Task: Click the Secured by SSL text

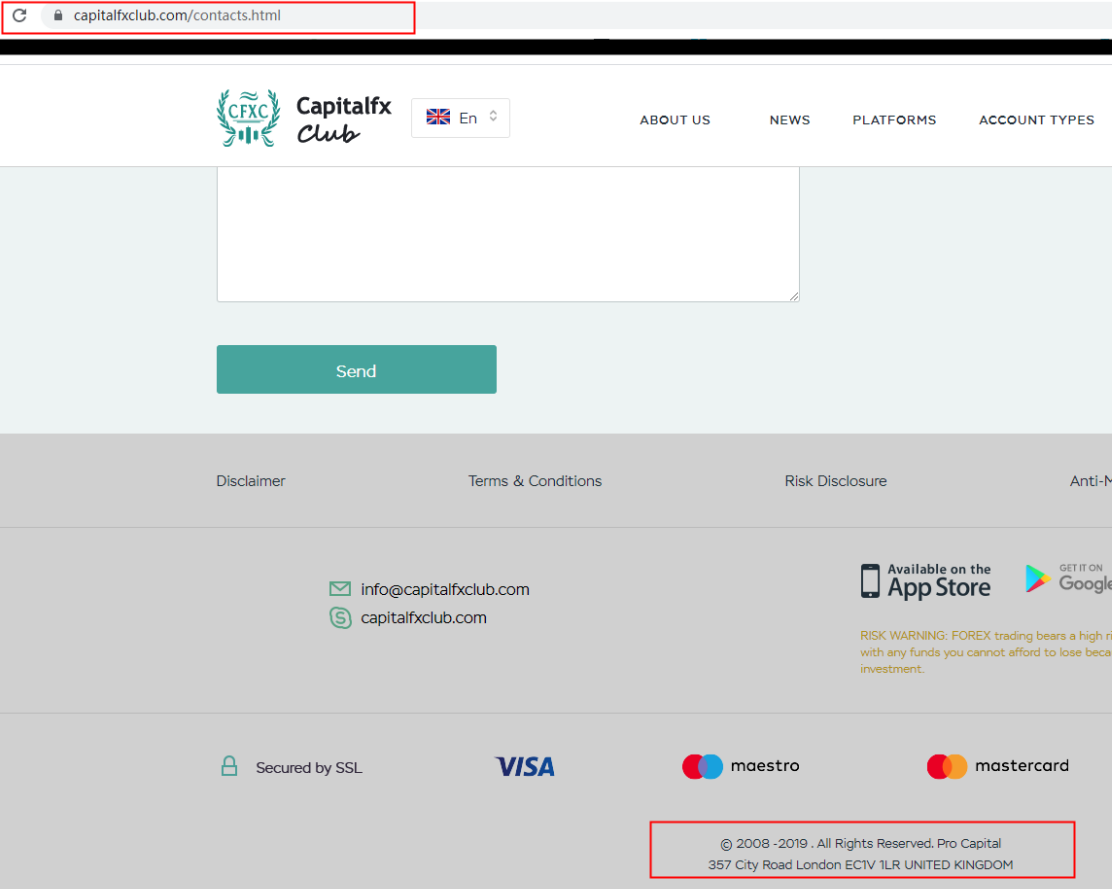Action: point(308,768)
